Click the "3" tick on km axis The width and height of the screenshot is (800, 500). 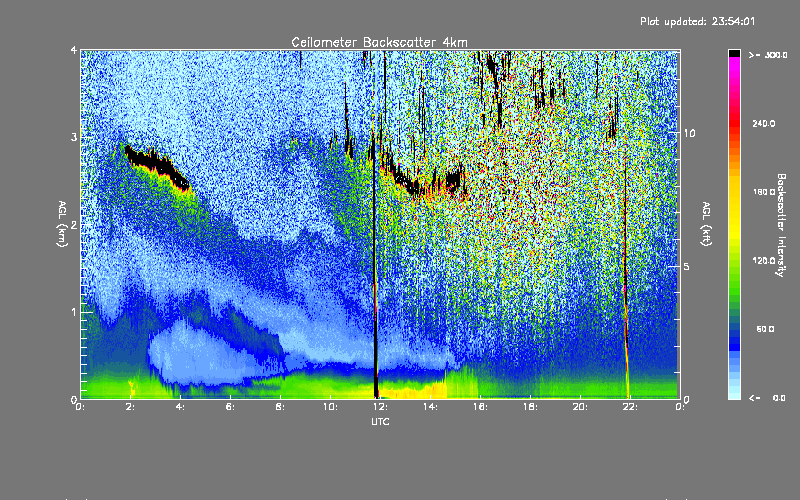[x=74, y=137]
